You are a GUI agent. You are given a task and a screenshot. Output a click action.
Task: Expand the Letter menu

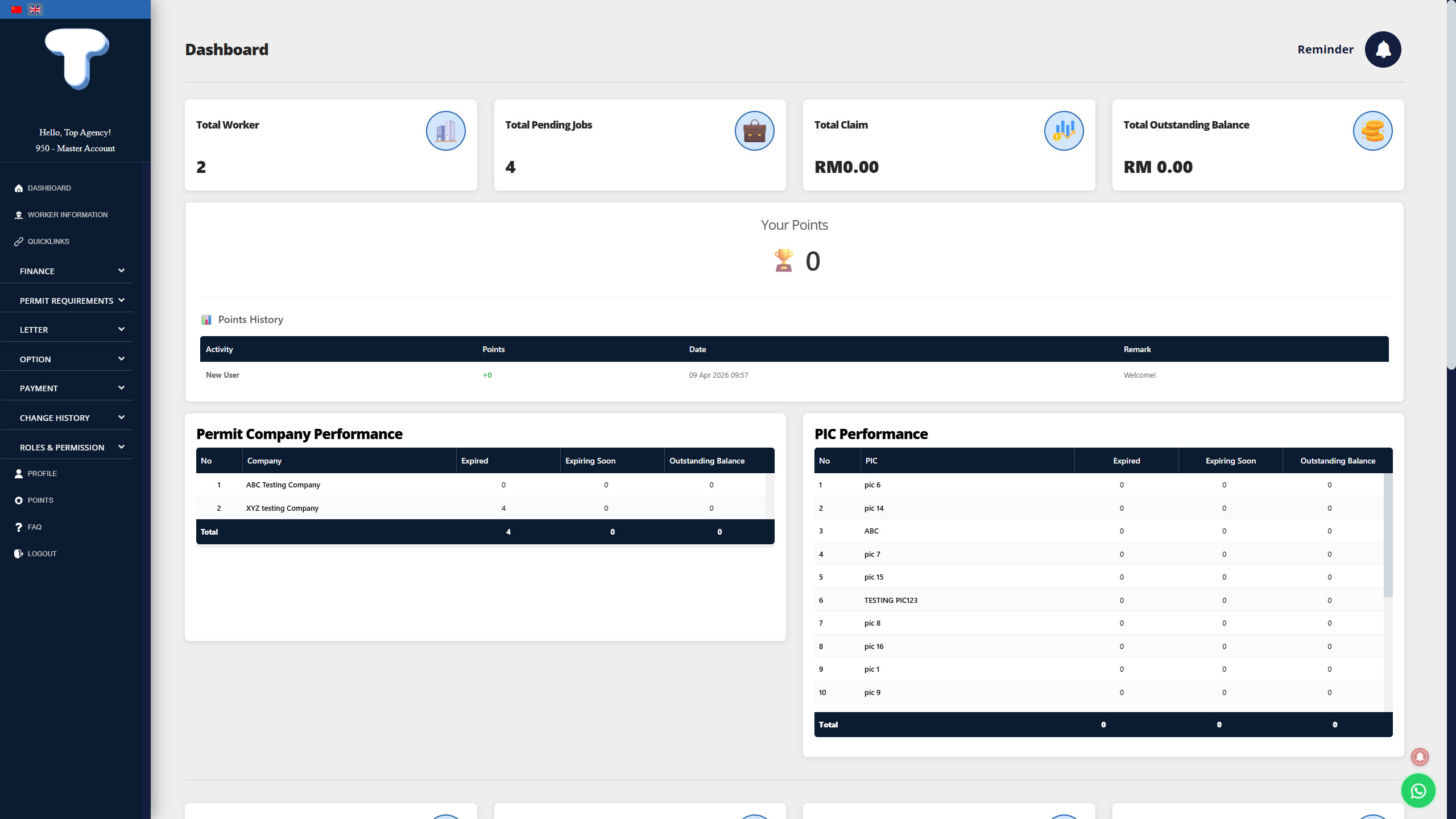click(67, 329)
